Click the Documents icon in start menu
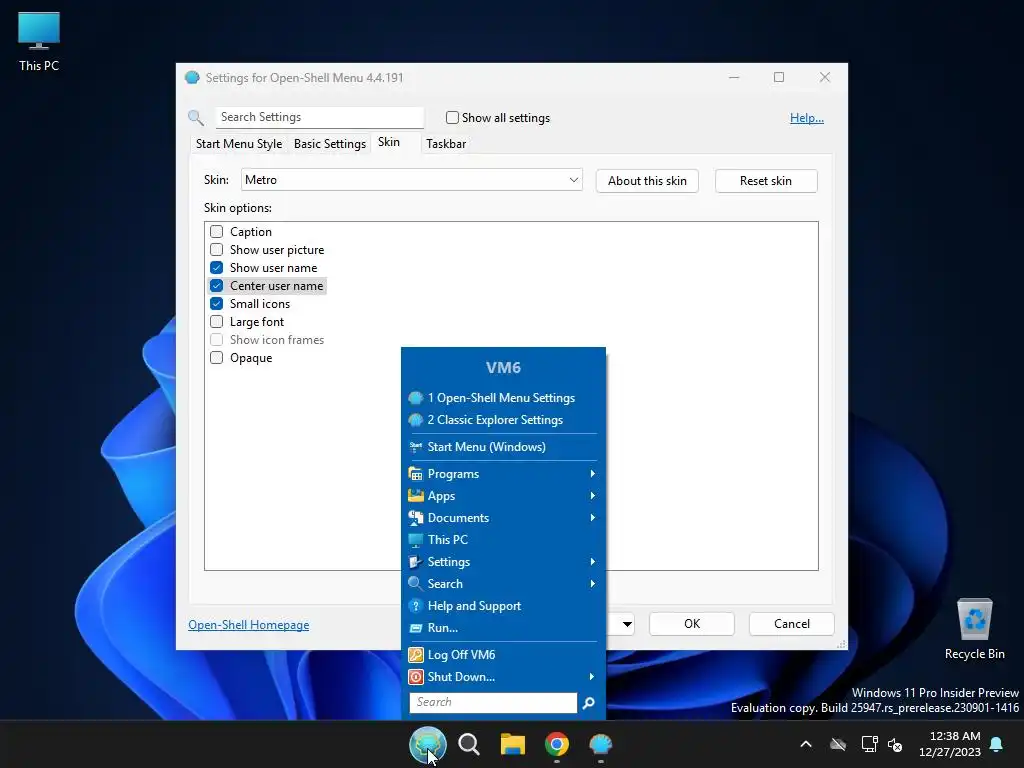The image size is (1024, 768). click(415, 518)
